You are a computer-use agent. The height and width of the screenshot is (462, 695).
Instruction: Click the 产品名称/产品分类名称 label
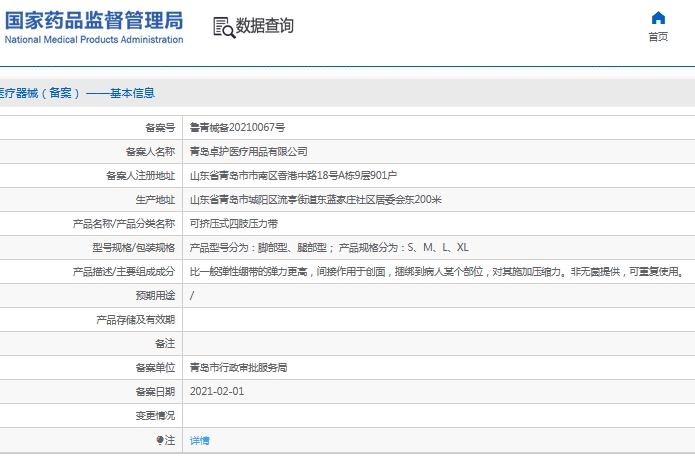[x=124, y=223]
